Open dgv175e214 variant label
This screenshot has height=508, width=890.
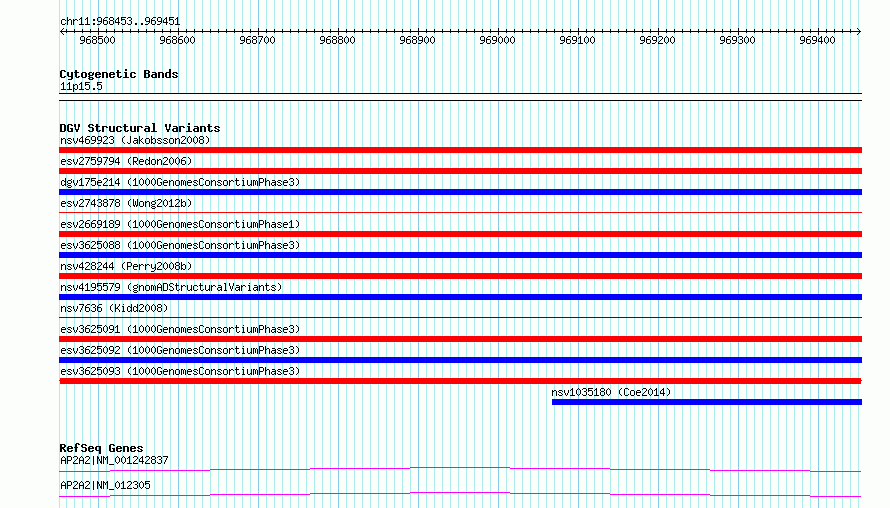click(180, 182)
